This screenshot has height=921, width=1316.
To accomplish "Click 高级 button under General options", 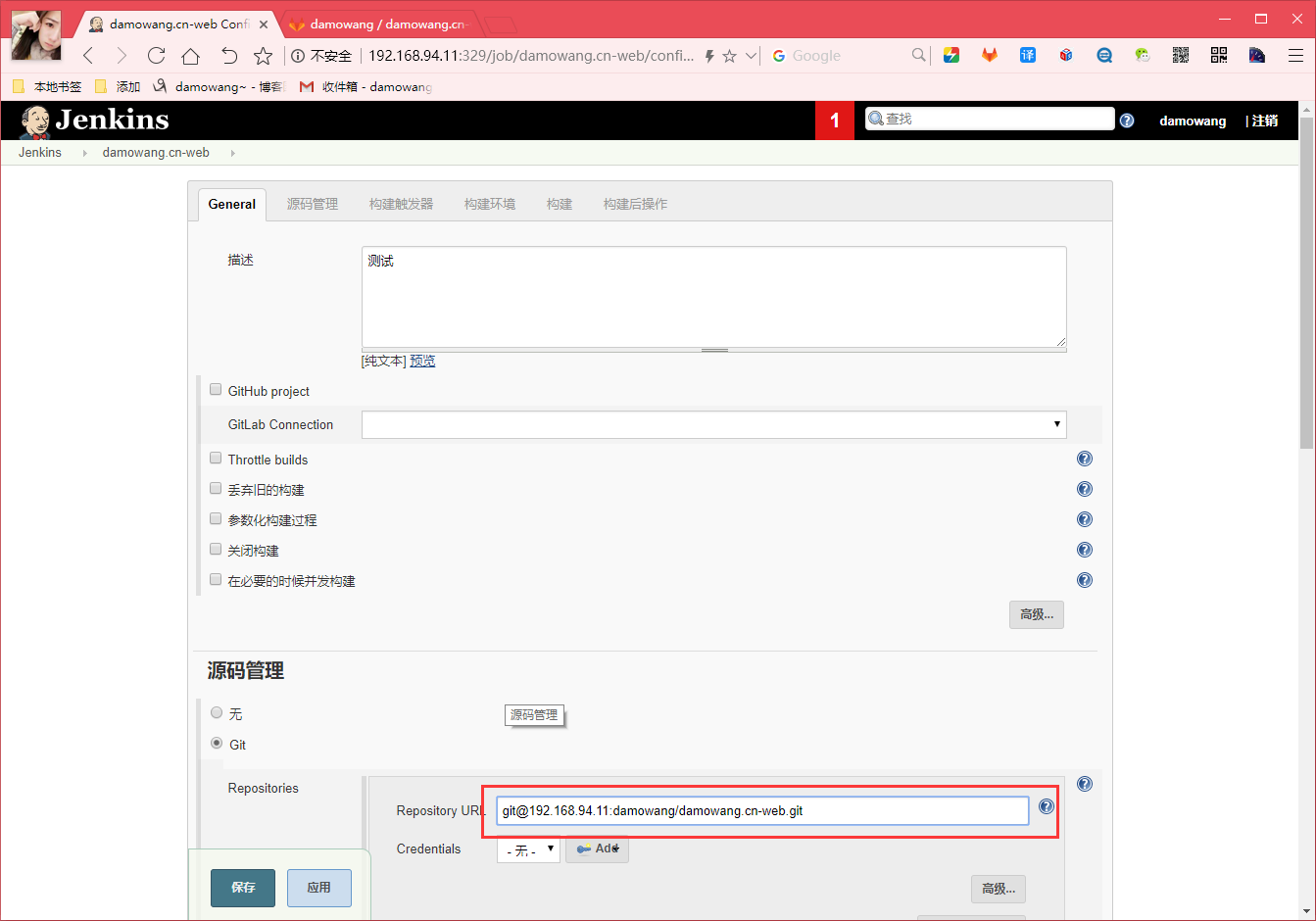I will (1037, 614).
